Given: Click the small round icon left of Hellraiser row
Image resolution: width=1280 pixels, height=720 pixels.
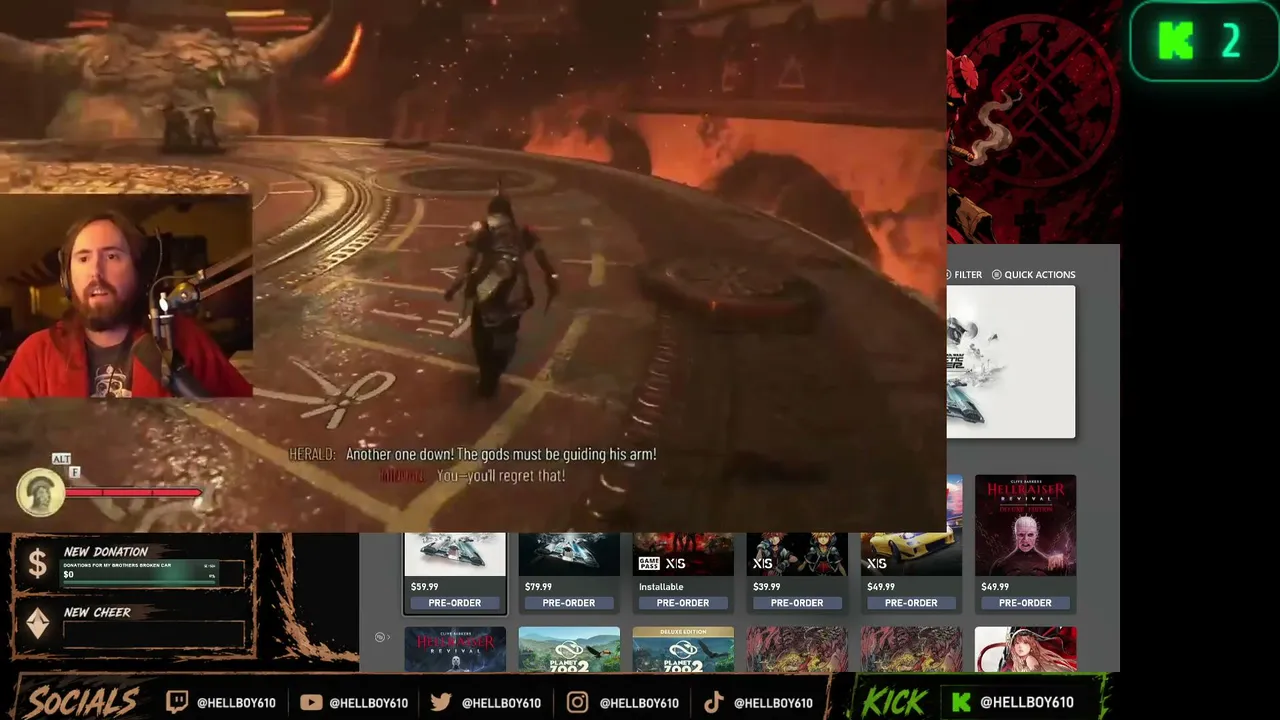Looking at the screenshot, I should pos(379,637).
